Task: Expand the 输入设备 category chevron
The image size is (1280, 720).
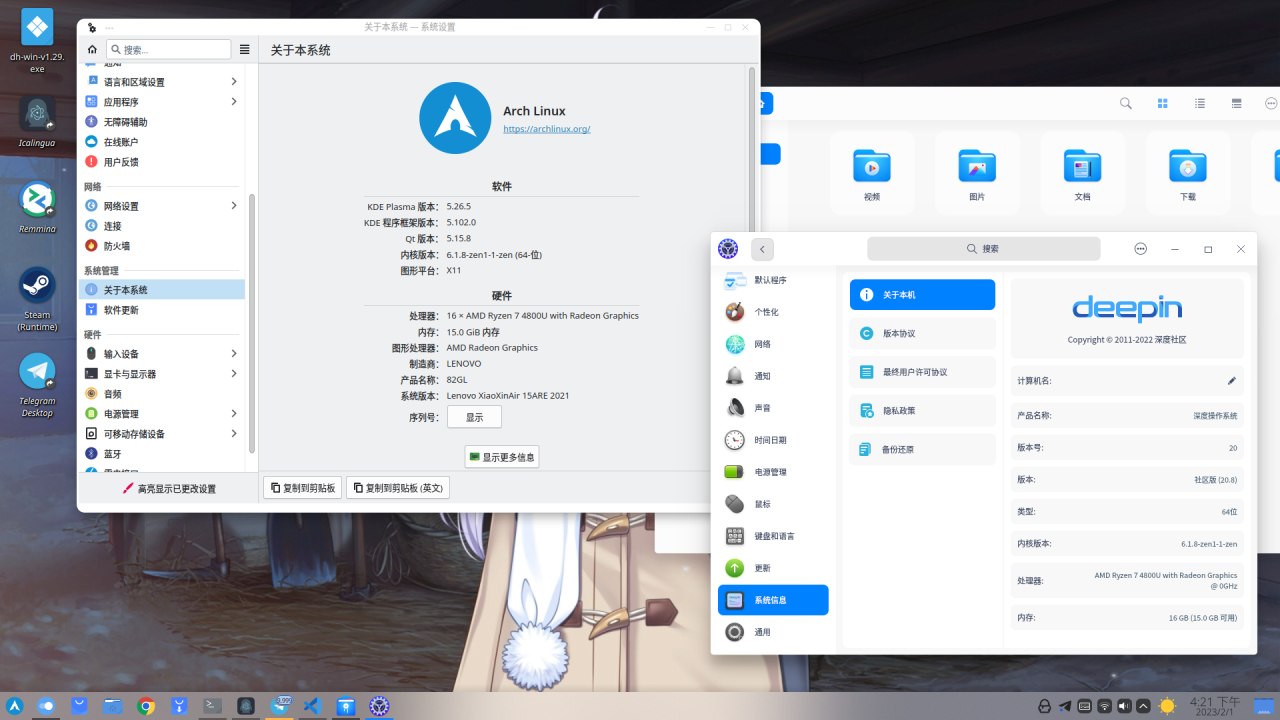Action: point(234,354)
